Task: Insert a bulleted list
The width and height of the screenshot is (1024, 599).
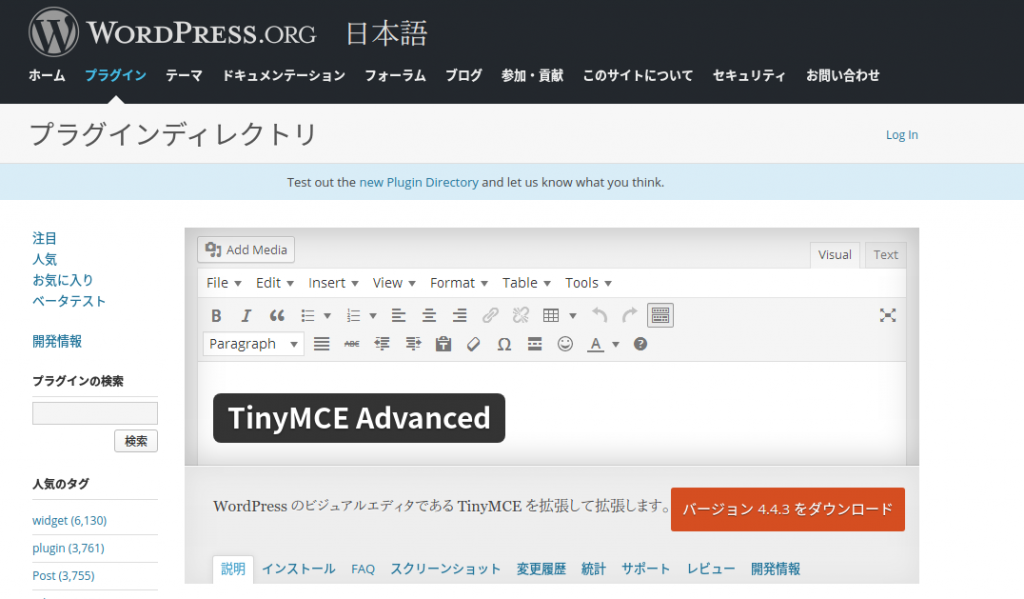Action: click(308, 316)
